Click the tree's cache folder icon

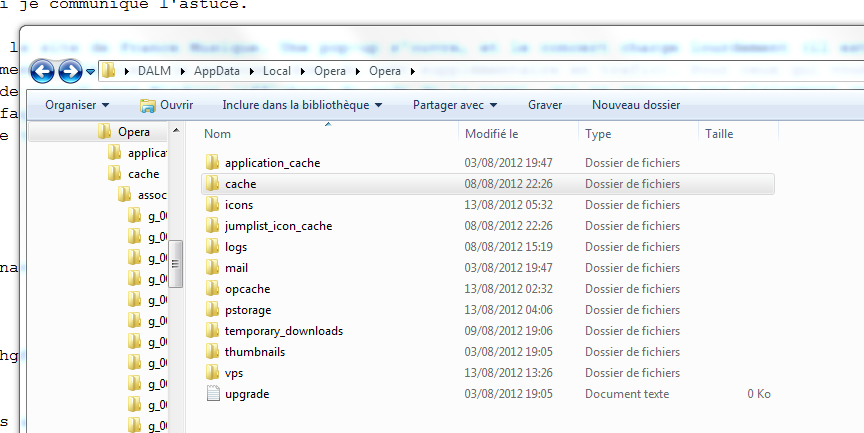pyautogui.click(x=115, y=173)
